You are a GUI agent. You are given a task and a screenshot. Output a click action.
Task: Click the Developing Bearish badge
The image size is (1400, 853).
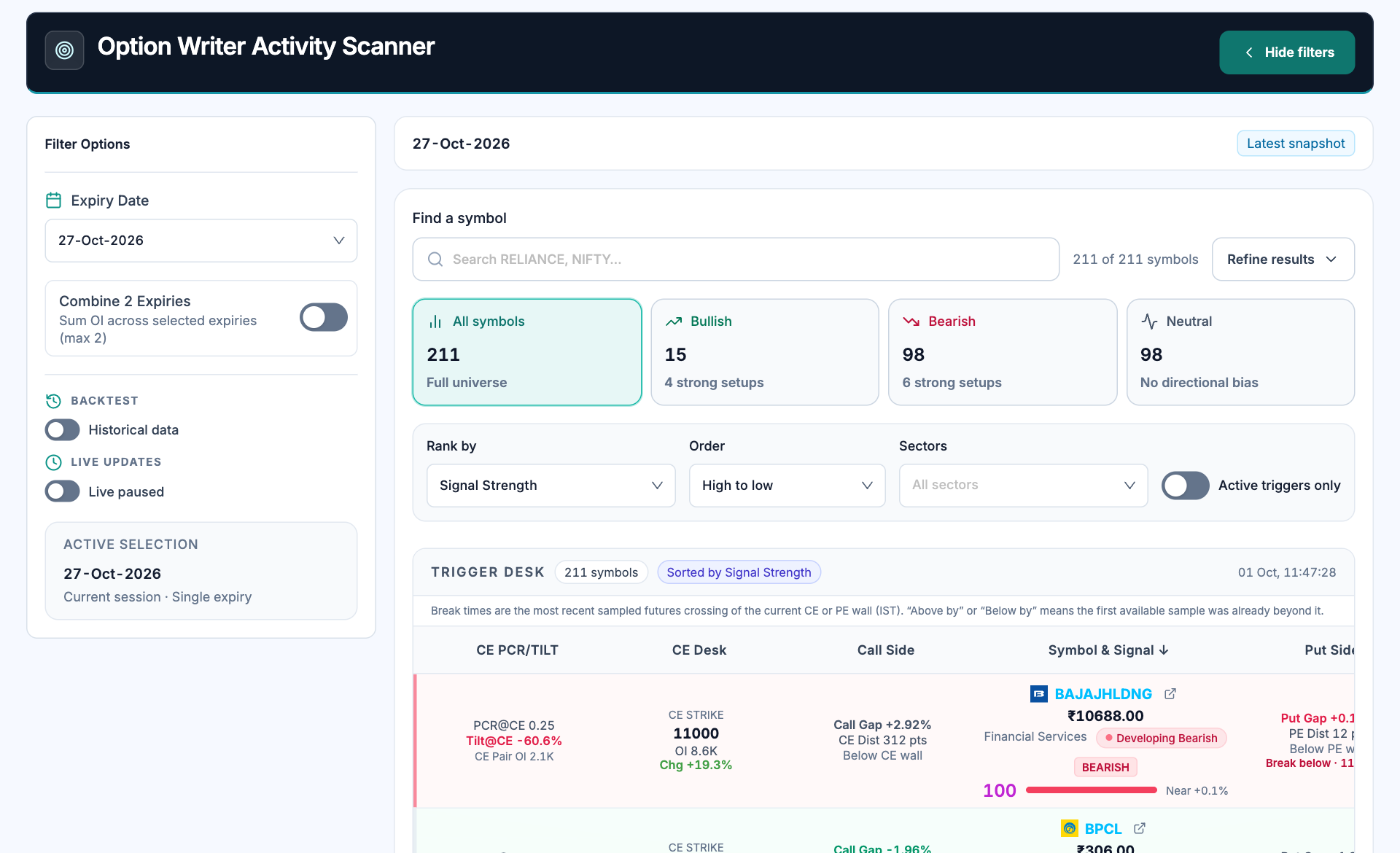point(1162,738)
